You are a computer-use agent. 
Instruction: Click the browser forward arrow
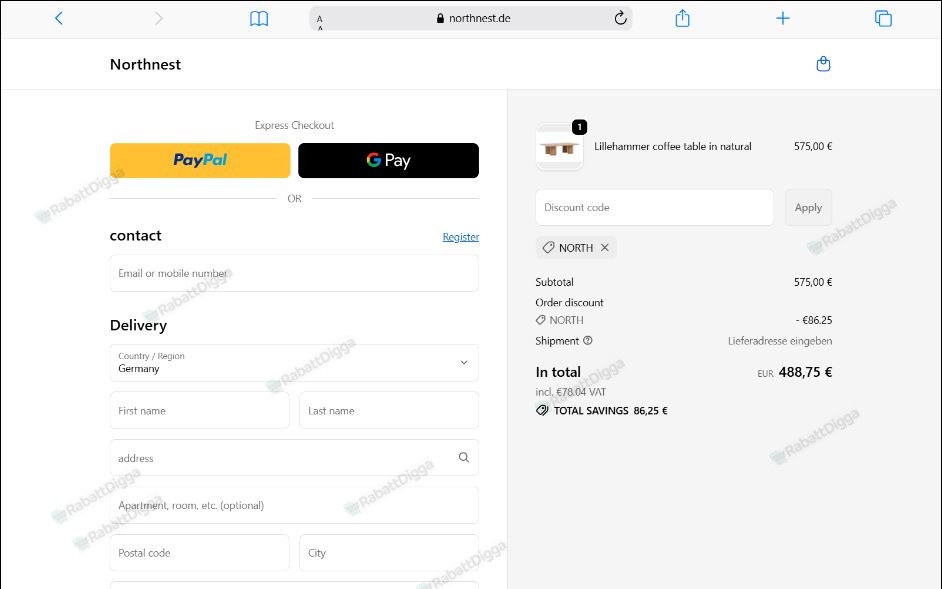coord(159,18)
